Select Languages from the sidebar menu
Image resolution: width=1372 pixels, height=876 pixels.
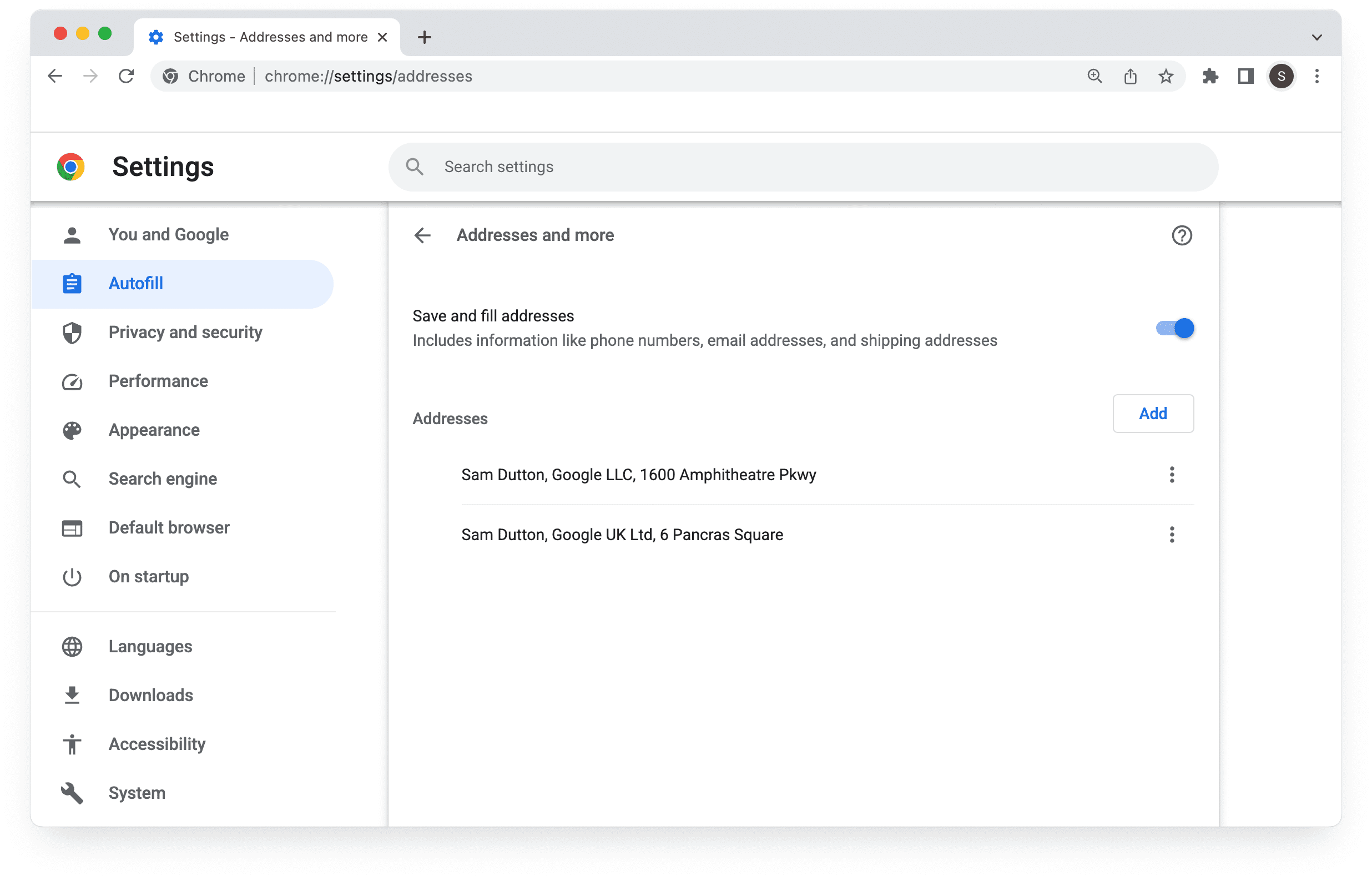151,645
